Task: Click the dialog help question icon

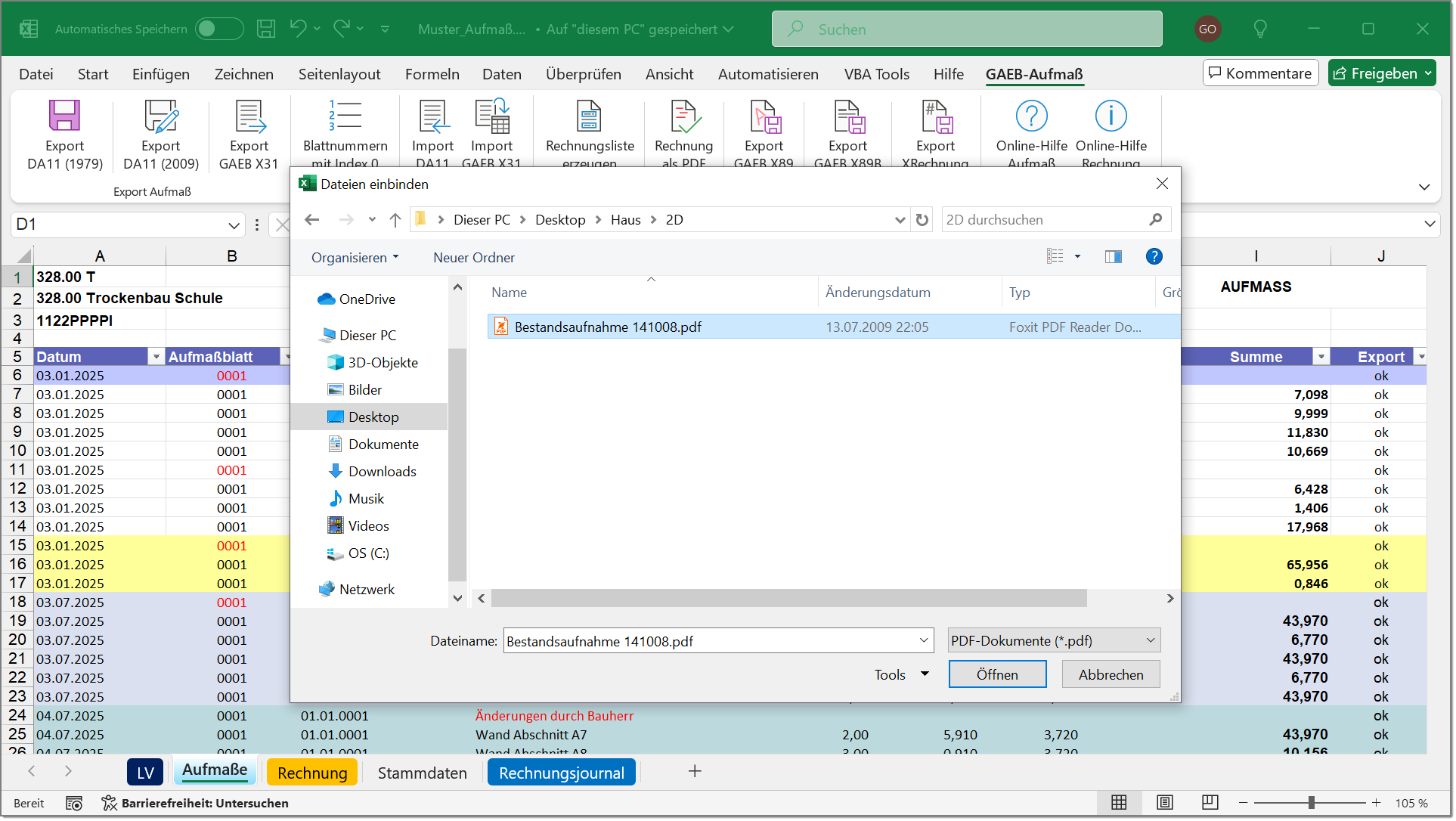Action: click(1154, 257)
